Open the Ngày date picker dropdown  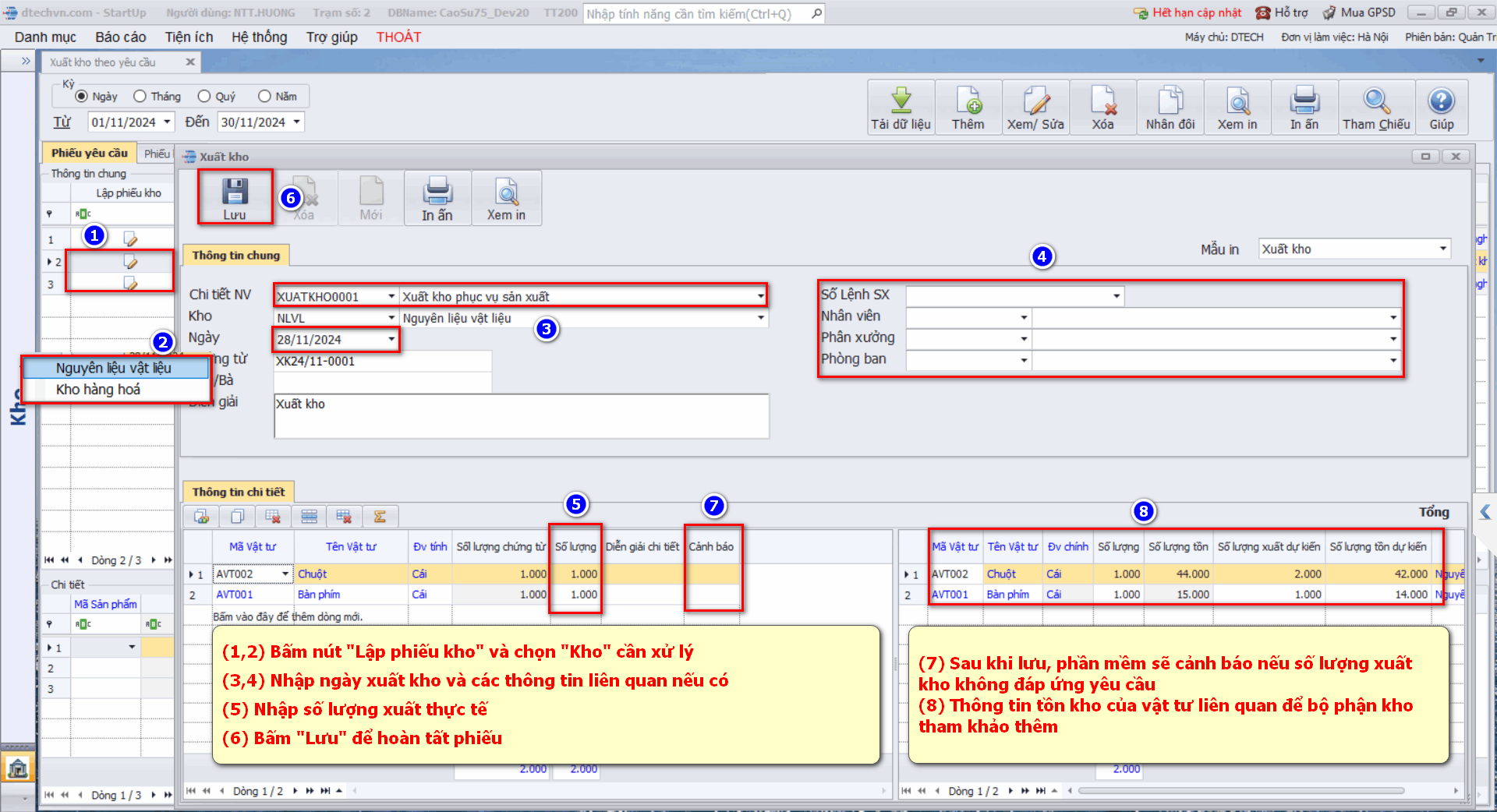click(391, 340)
